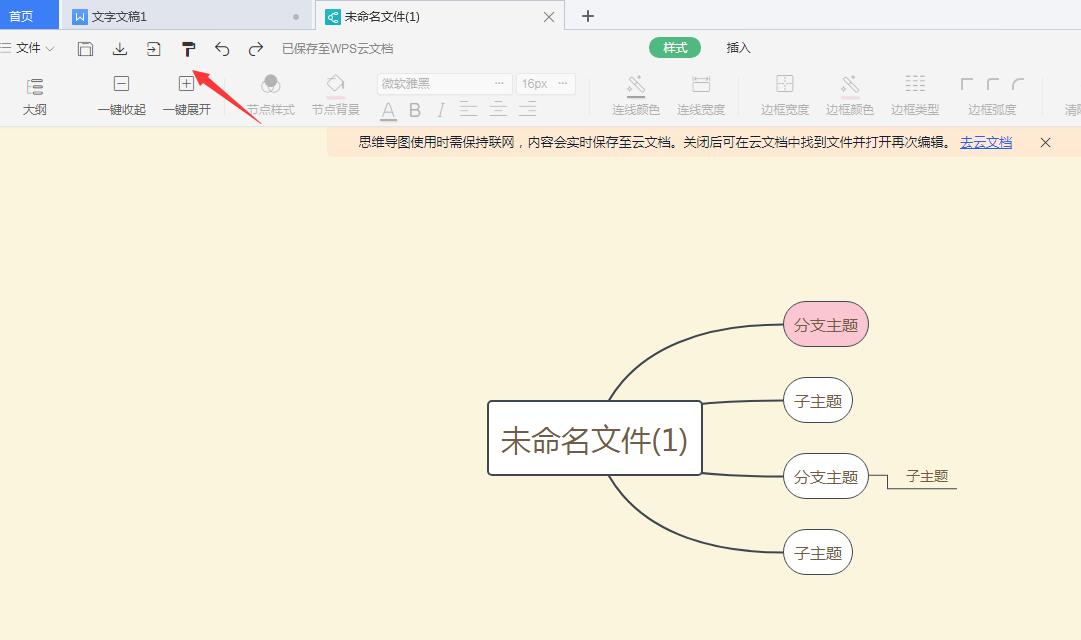Click the 样式 style button
Viewport: 1081px width, 640px height.
674,47
